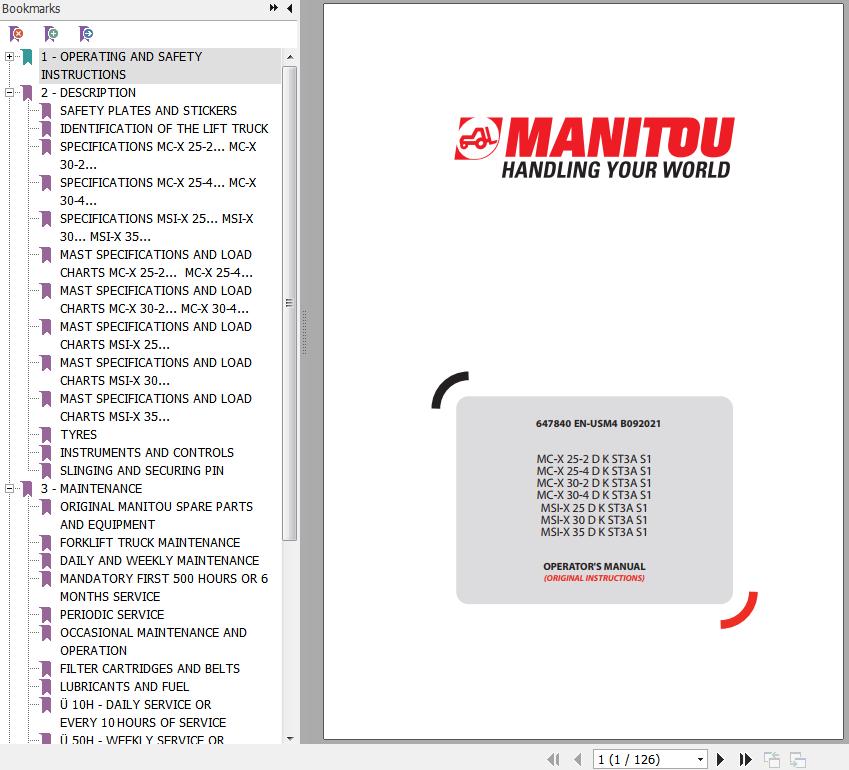The height and width of the screenshot is (770, 849).
Task: Click the MSI-X 35 D K ST3A S1 model line
Action: pyautogui.click(x=594, y=532)
